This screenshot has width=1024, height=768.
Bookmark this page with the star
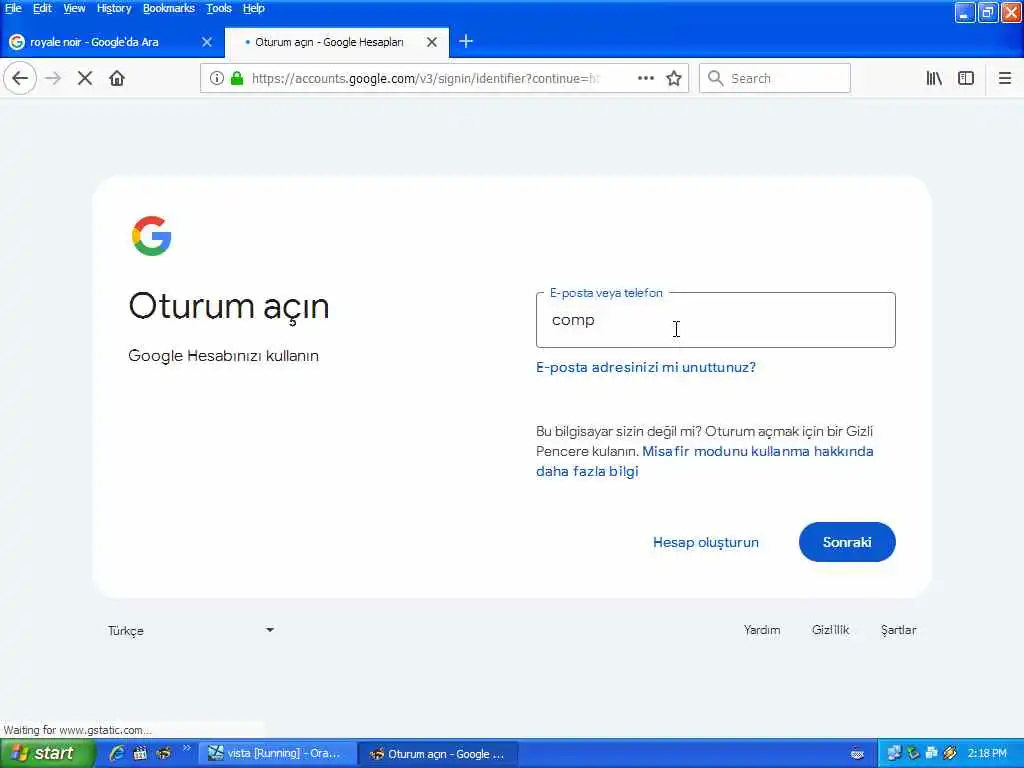tap(674, 78)
